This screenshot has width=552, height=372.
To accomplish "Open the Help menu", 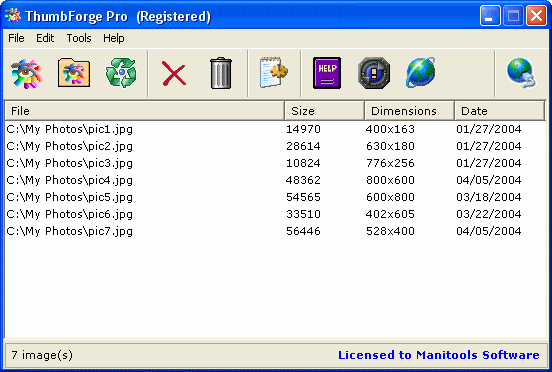I will pos(113,38).
